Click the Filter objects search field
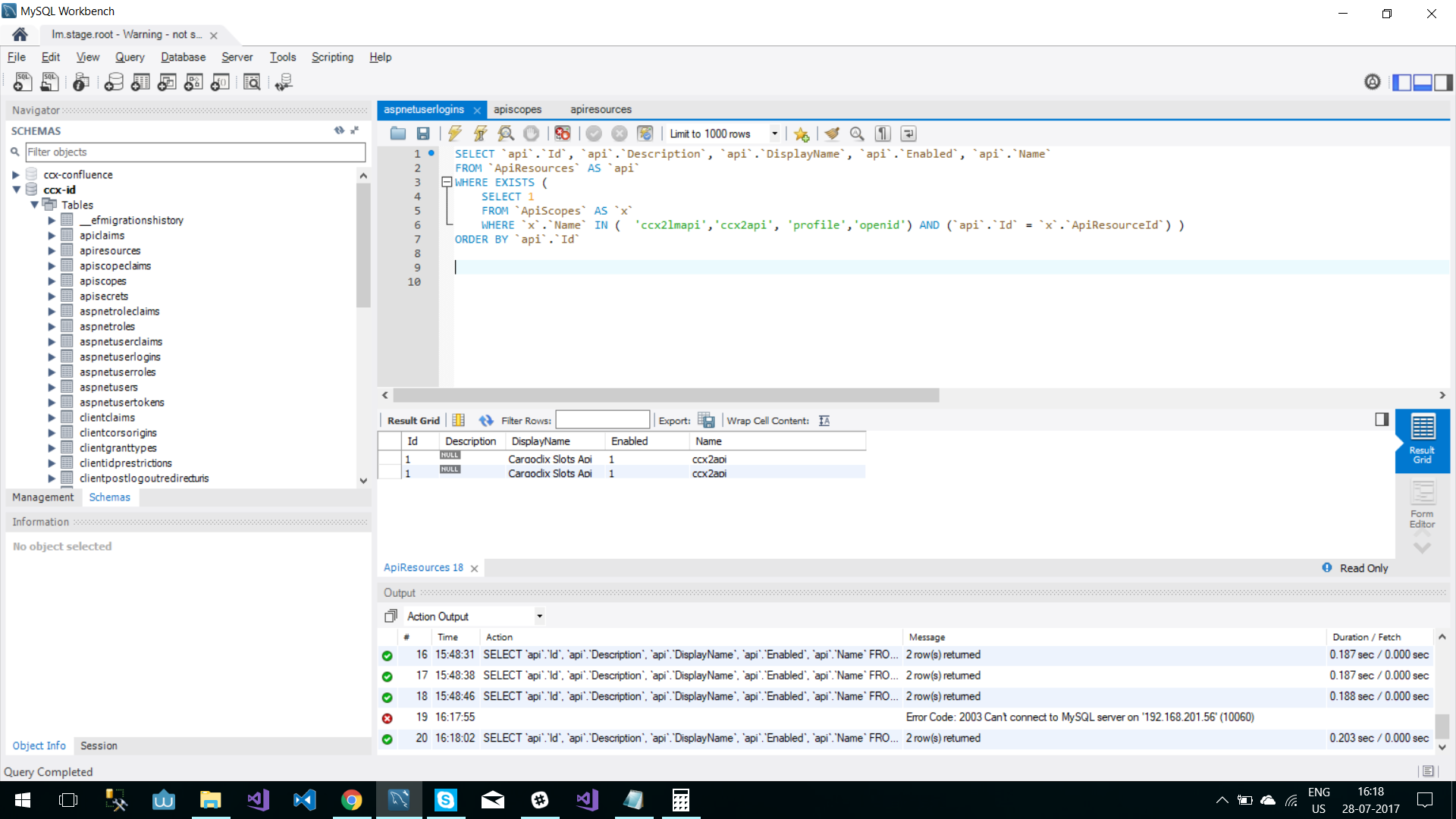 pos(195,152)
